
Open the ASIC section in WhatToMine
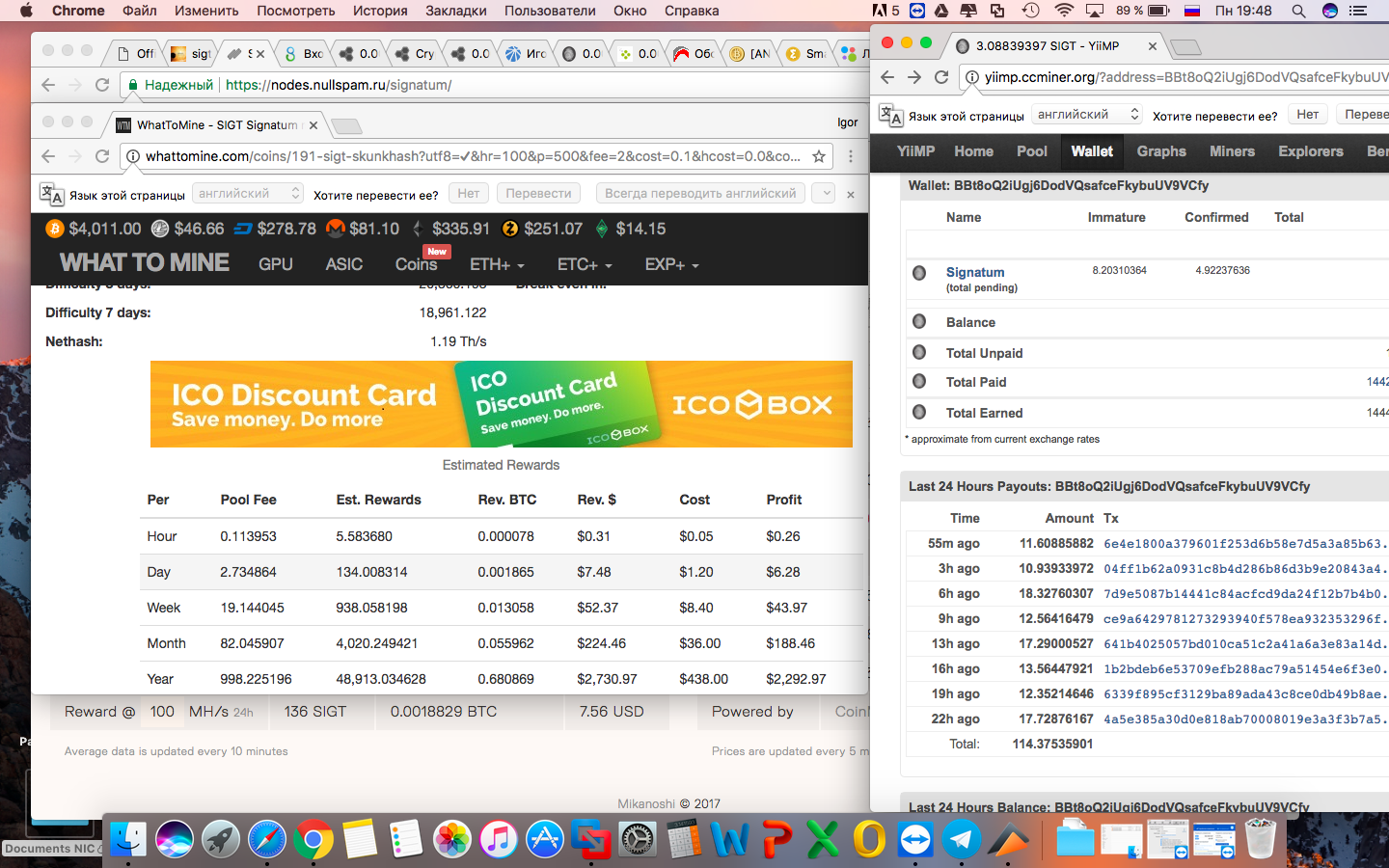click(344, 264)
